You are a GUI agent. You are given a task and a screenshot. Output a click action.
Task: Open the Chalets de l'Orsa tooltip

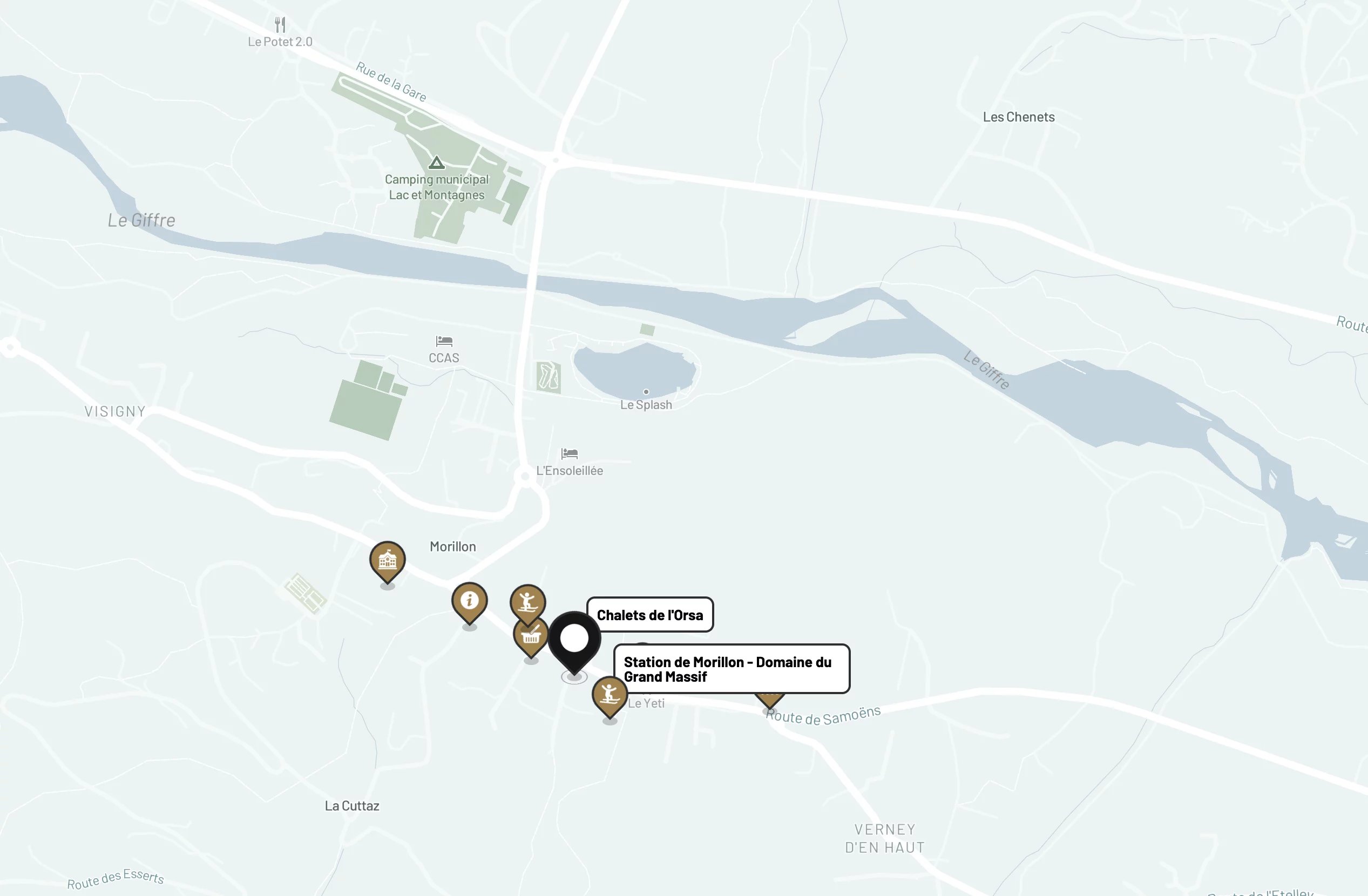[649, 614]
